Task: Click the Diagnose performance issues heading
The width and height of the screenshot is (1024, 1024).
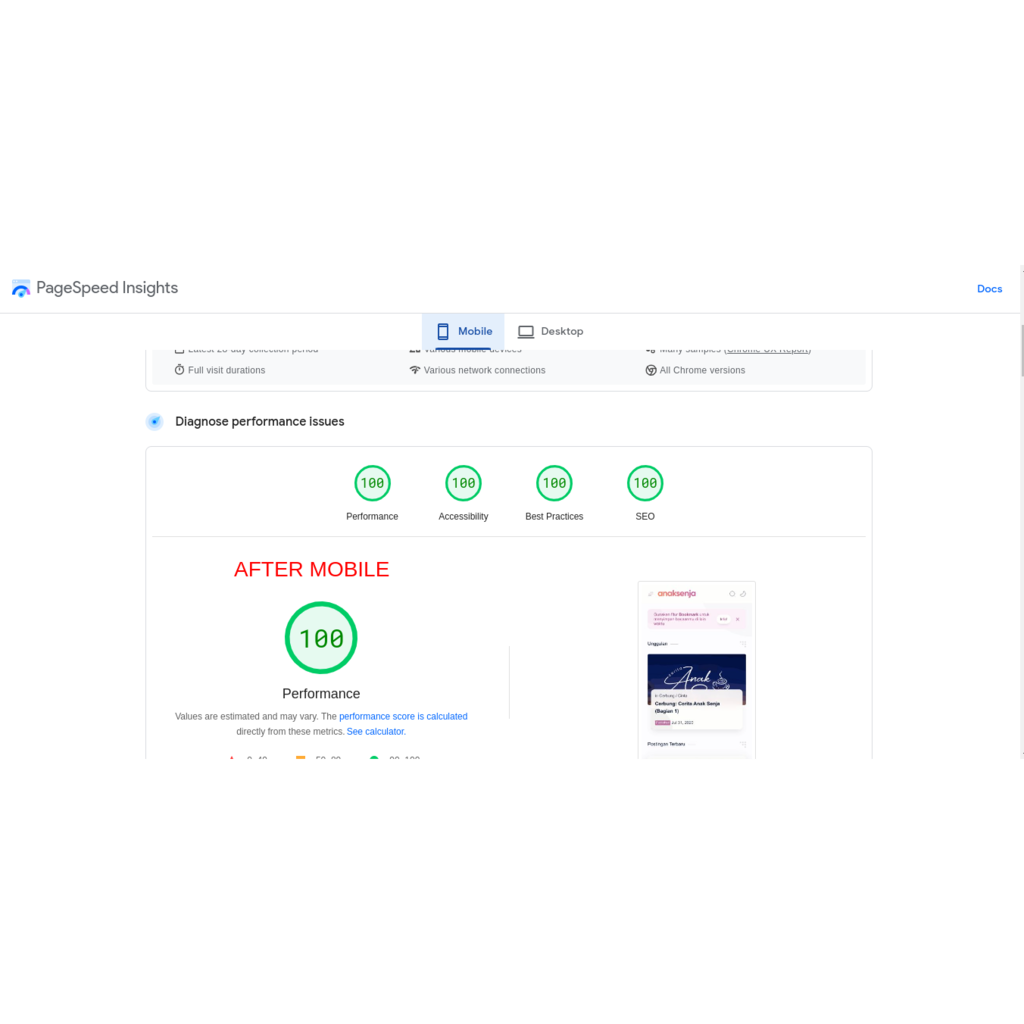Action: pyautogui.click(x=259, y=422)
